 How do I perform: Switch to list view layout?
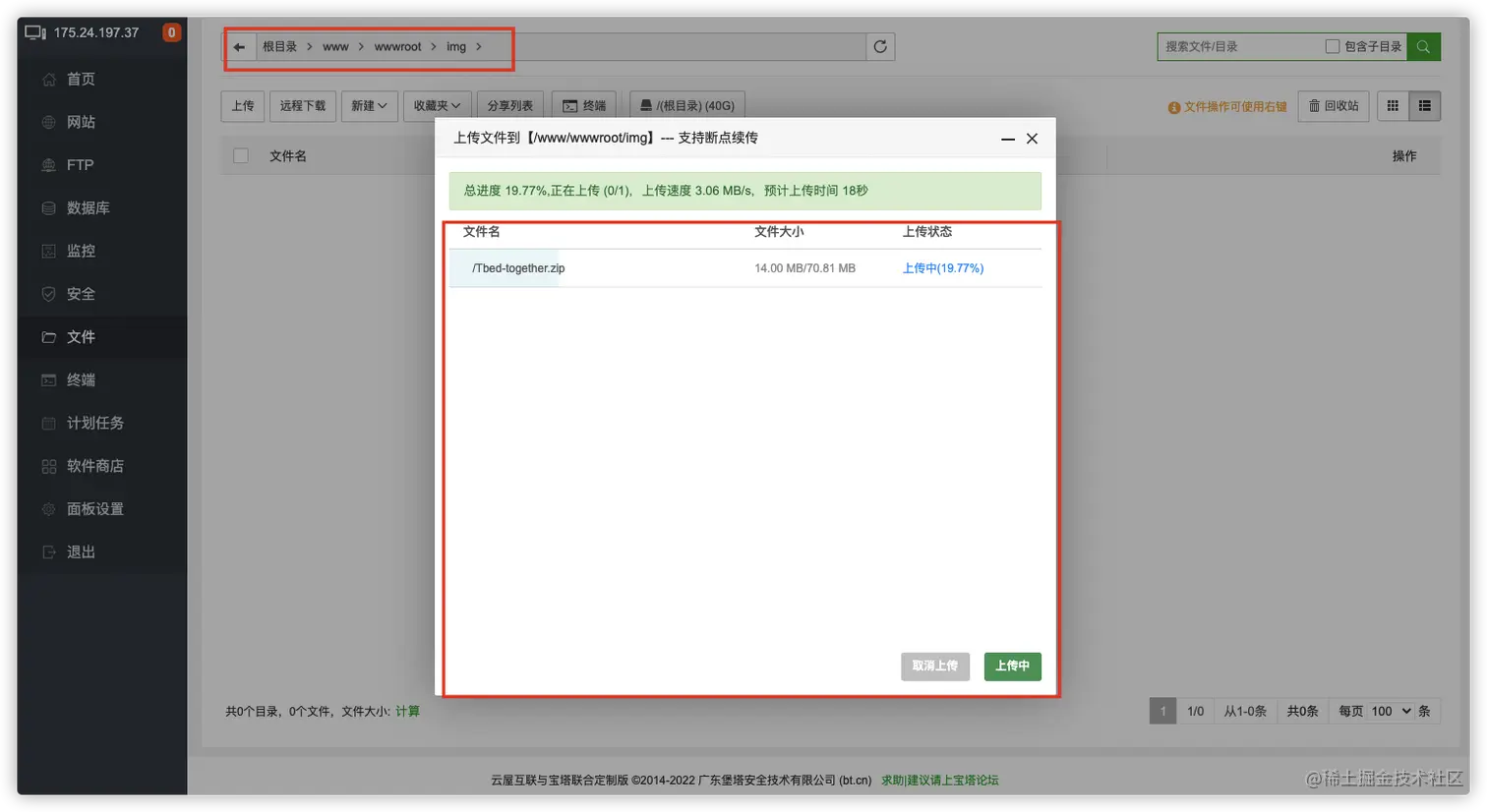[x=1423, y=105]
